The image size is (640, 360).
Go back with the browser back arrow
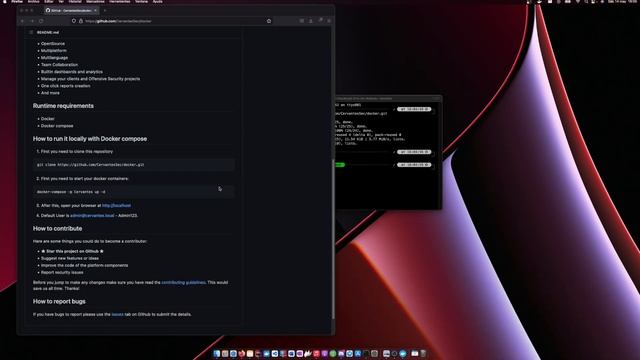pyautogui.click(x=22, y=21)
